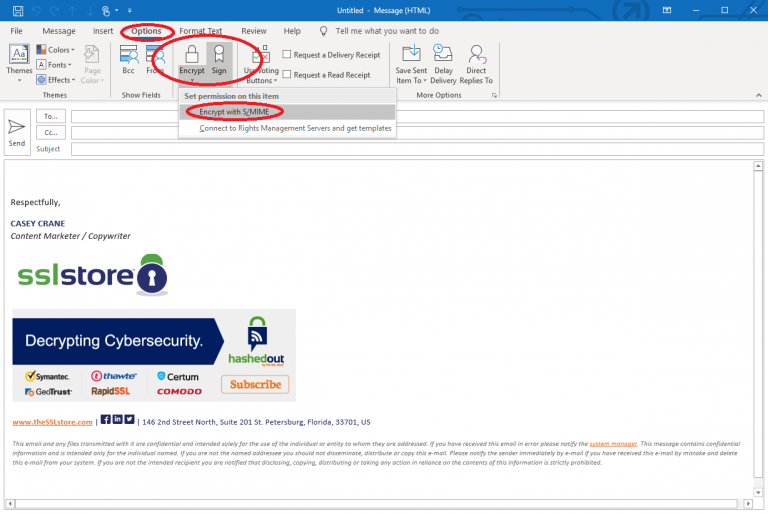The width and height of the screenshot is (768, 514).
Task: Enable Request a Read Receipt
Action: (x=287, y=75)
